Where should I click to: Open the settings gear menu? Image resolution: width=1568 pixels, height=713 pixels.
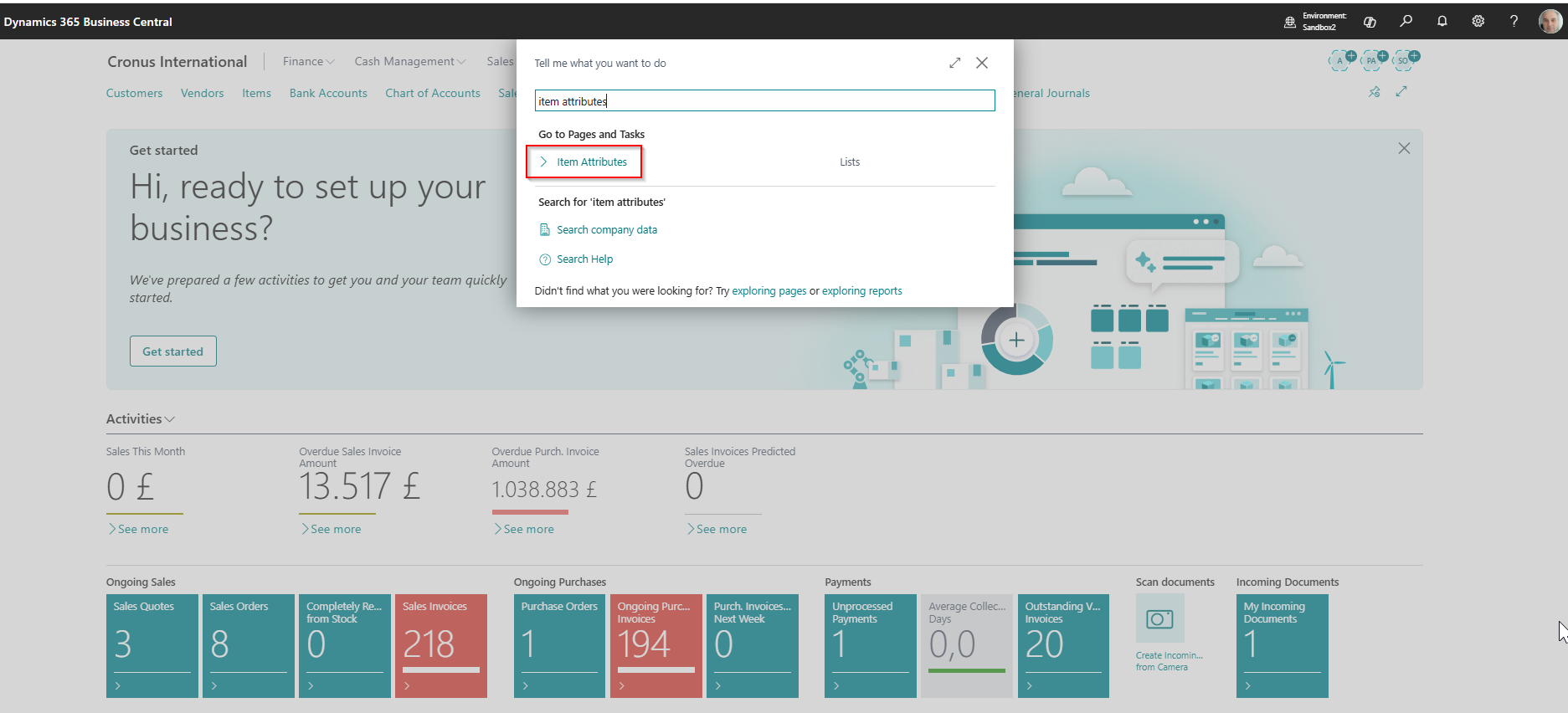click(x=1478, y=21)
